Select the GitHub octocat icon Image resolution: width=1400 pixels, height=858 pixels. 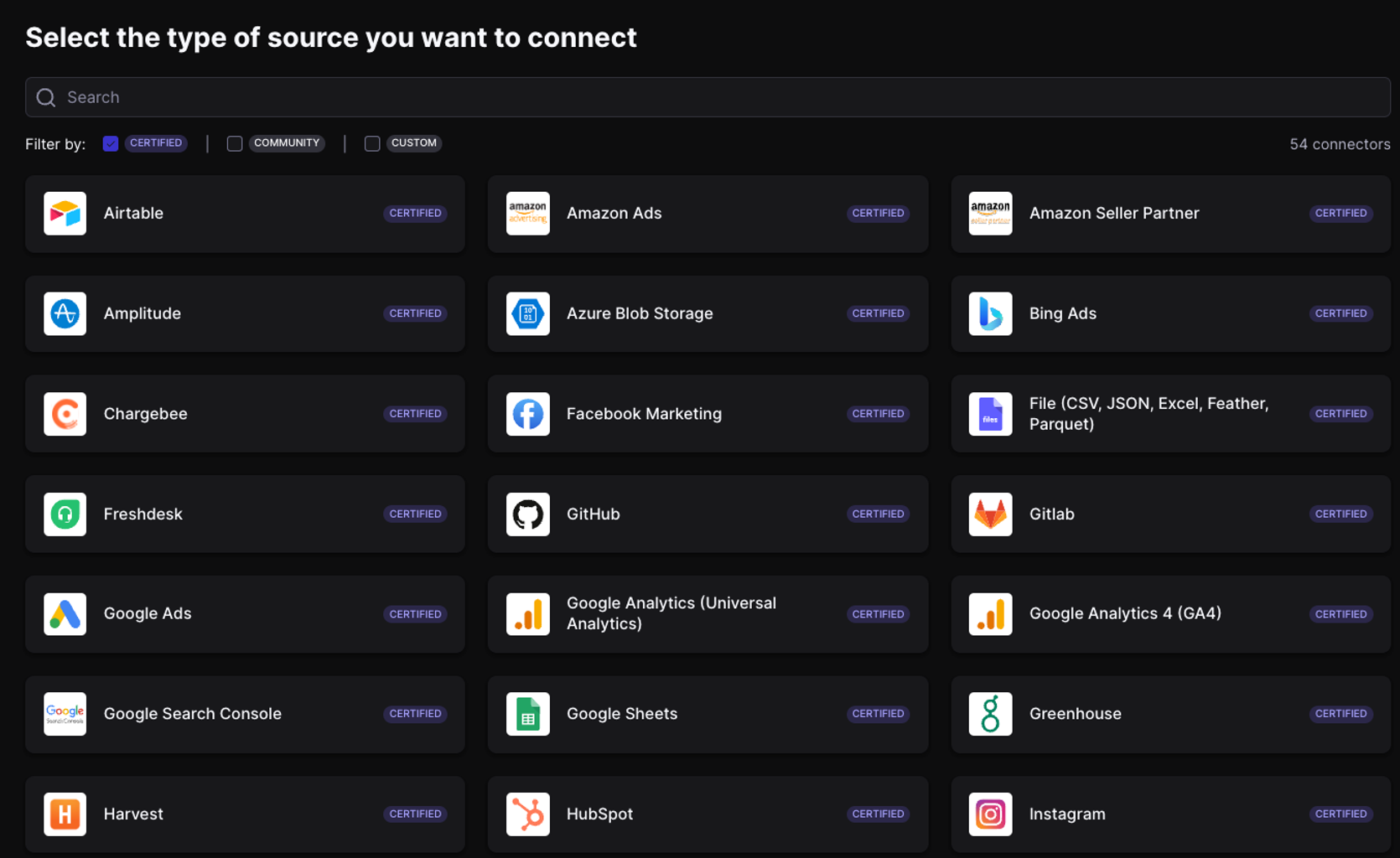527,514
